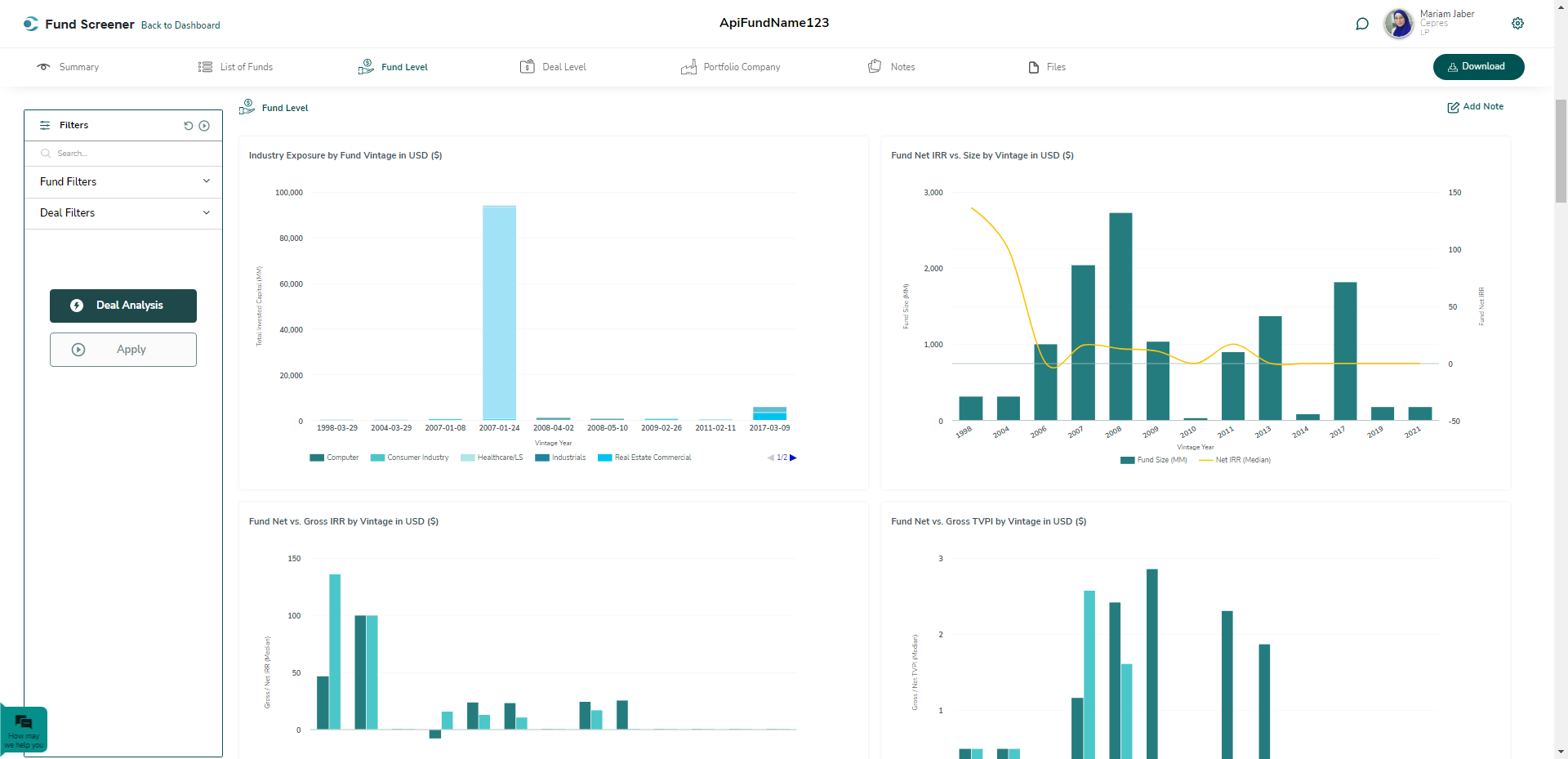This screenshot has width=1568, height=759.
Task: Click the Deal Analysis button
Action: (x=123, y=306)
